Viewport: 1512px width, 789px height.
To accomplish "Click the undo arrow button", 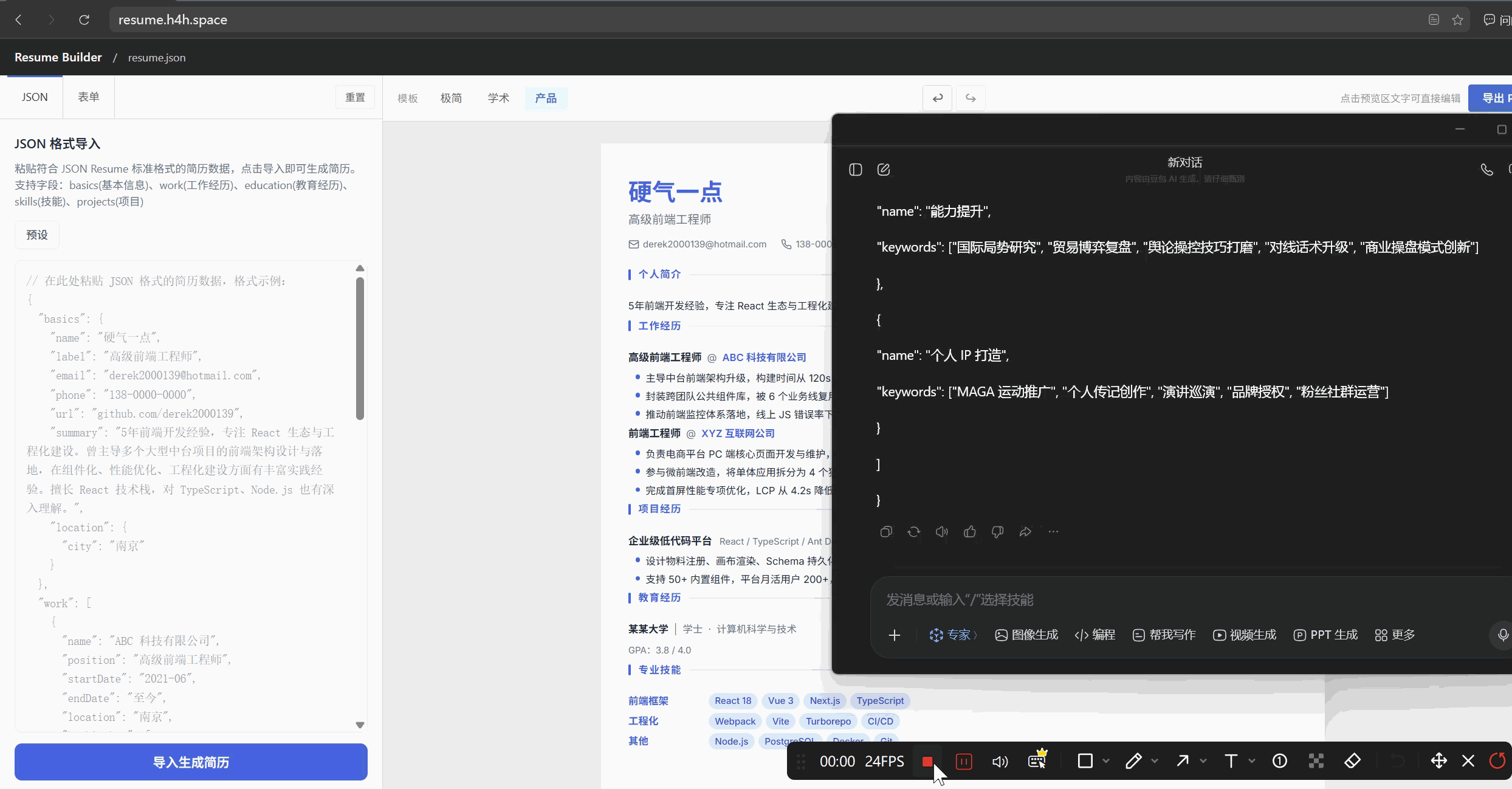I will (x=937, y=98).
